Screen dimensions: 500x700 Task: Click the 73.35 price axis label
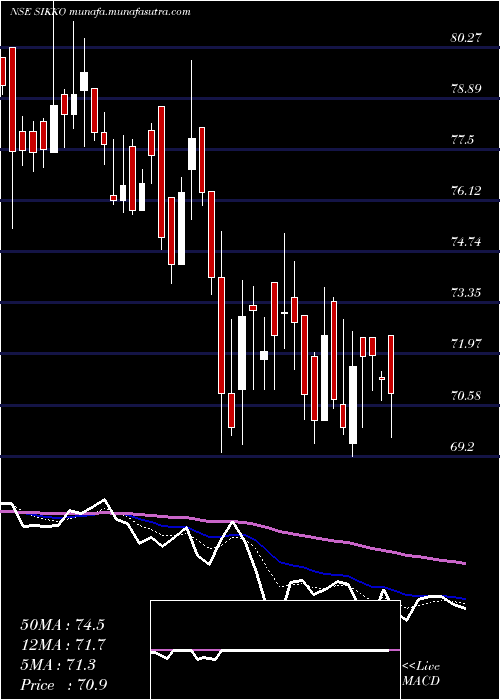(x=467, y=293)
